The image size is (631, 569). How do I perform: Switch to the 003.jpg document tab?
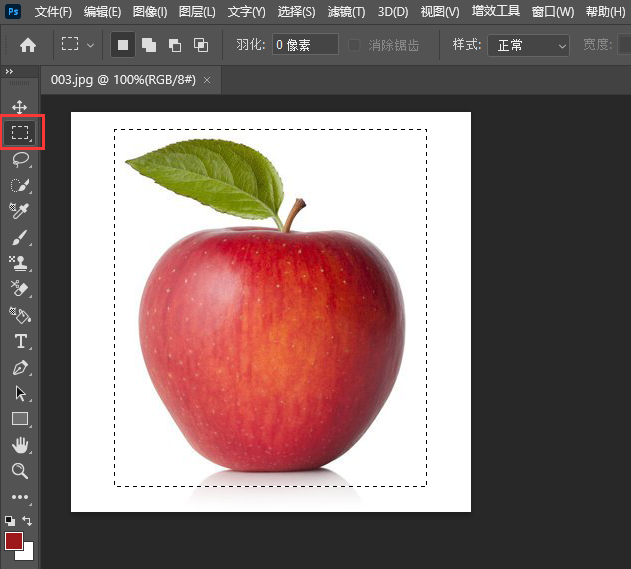[x=118, y=78]
